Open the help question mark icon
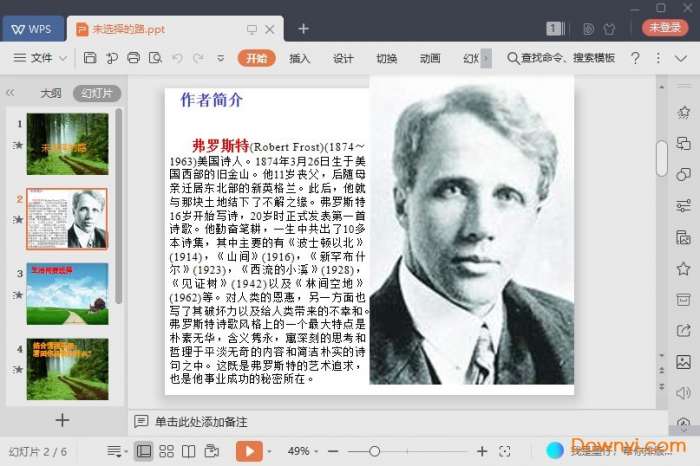Image resolution: width=700 pixels, height=466 pixels. point(635,58)
